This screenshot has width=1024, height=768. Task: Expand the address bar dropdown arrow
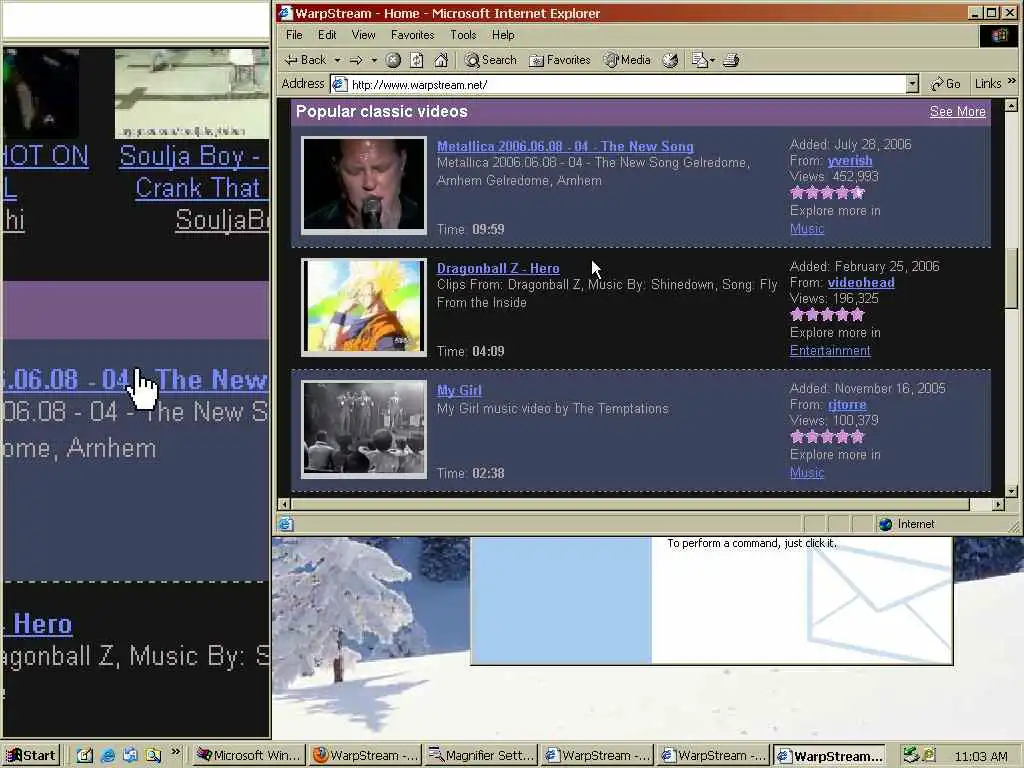[912, 84]
